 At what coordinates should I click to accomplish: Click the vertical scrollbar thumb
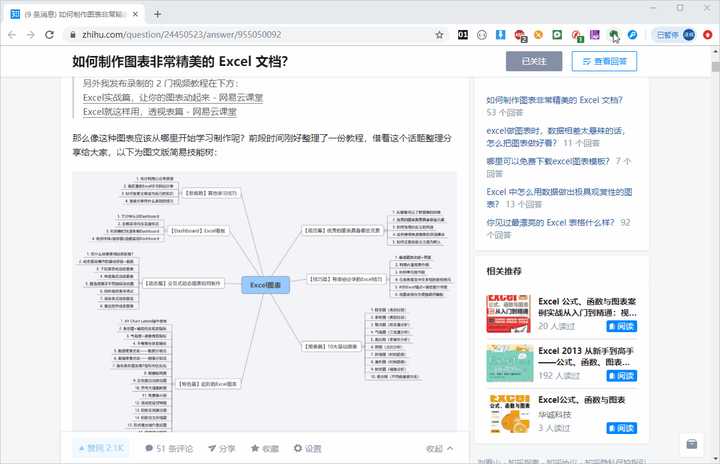click(715, 67)
